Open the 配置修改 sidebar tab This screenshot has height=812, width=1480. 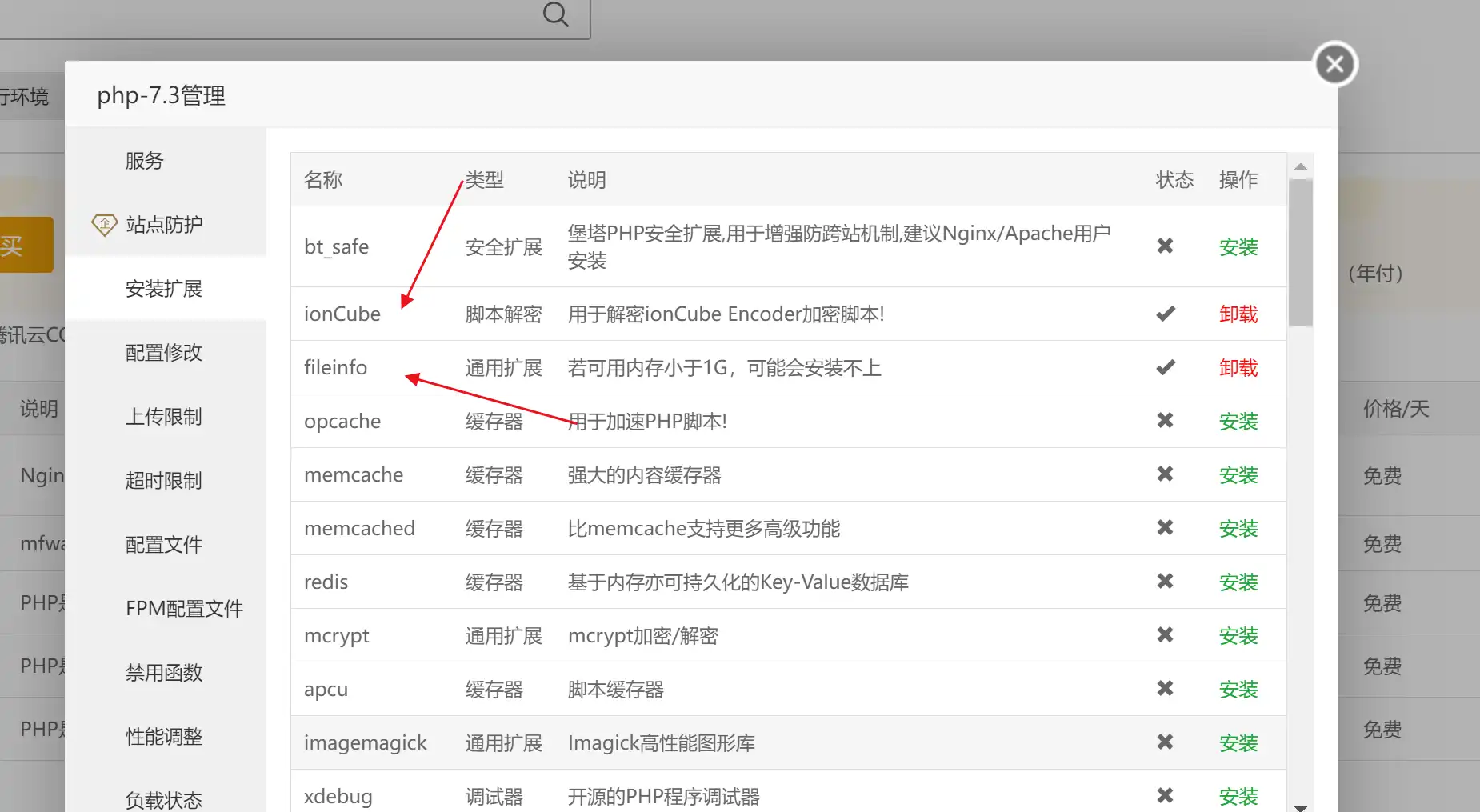pyautogui.click(x=166, y=353)
